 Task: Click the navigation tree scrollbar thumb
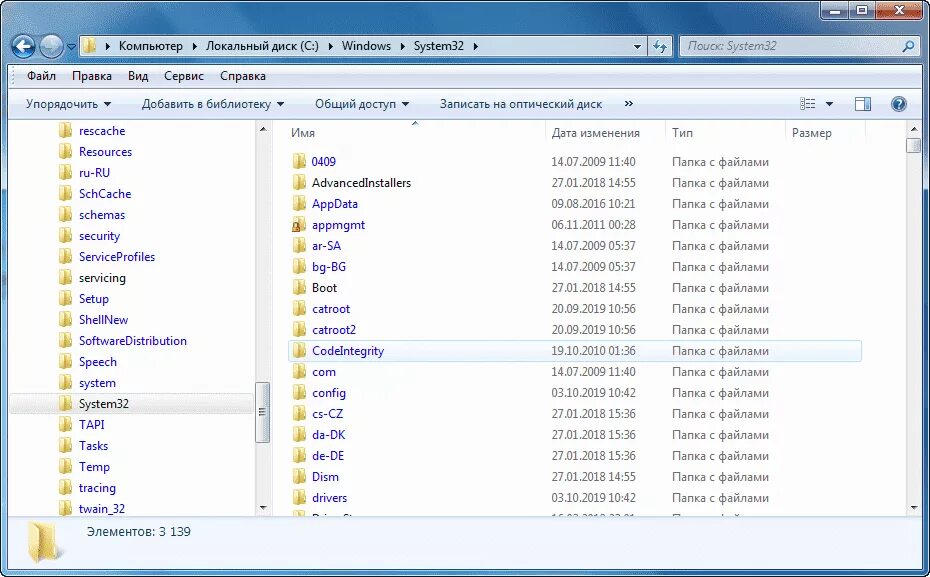tap(262, 412)
